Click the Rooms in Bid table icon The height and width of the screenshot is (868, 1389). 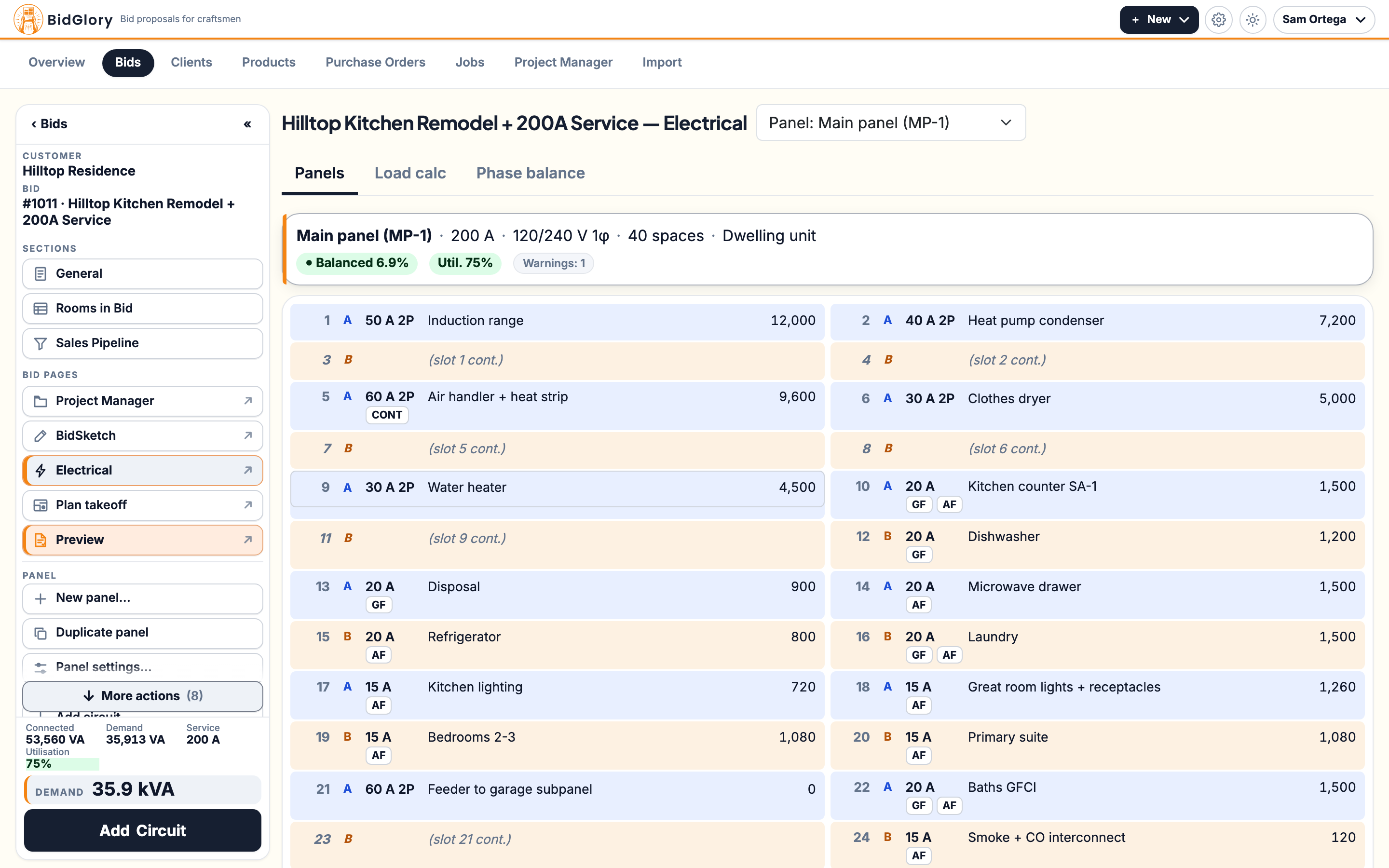pyautogui.click(x=40, y=308)
